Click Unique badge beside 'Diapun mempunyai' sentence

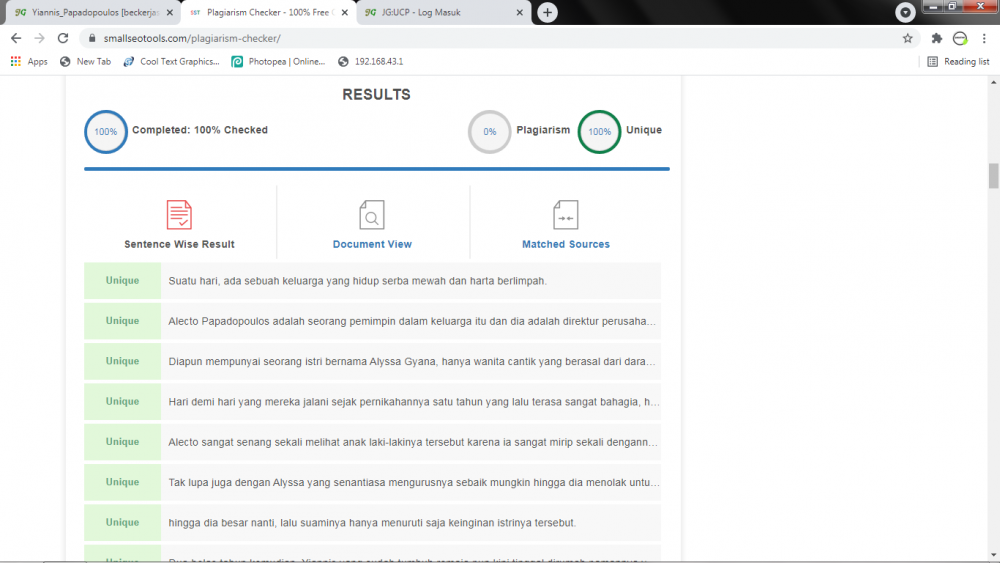coord(122,362)
